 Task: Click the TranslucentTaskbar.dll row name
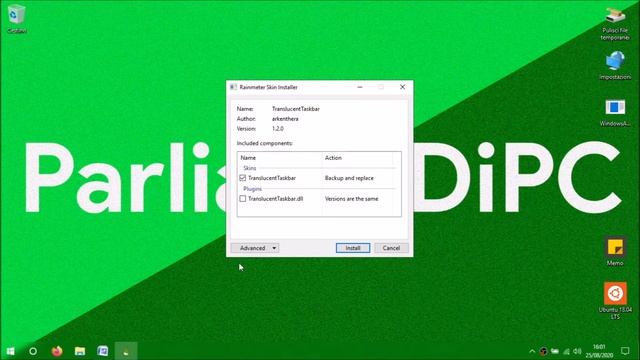276,199
